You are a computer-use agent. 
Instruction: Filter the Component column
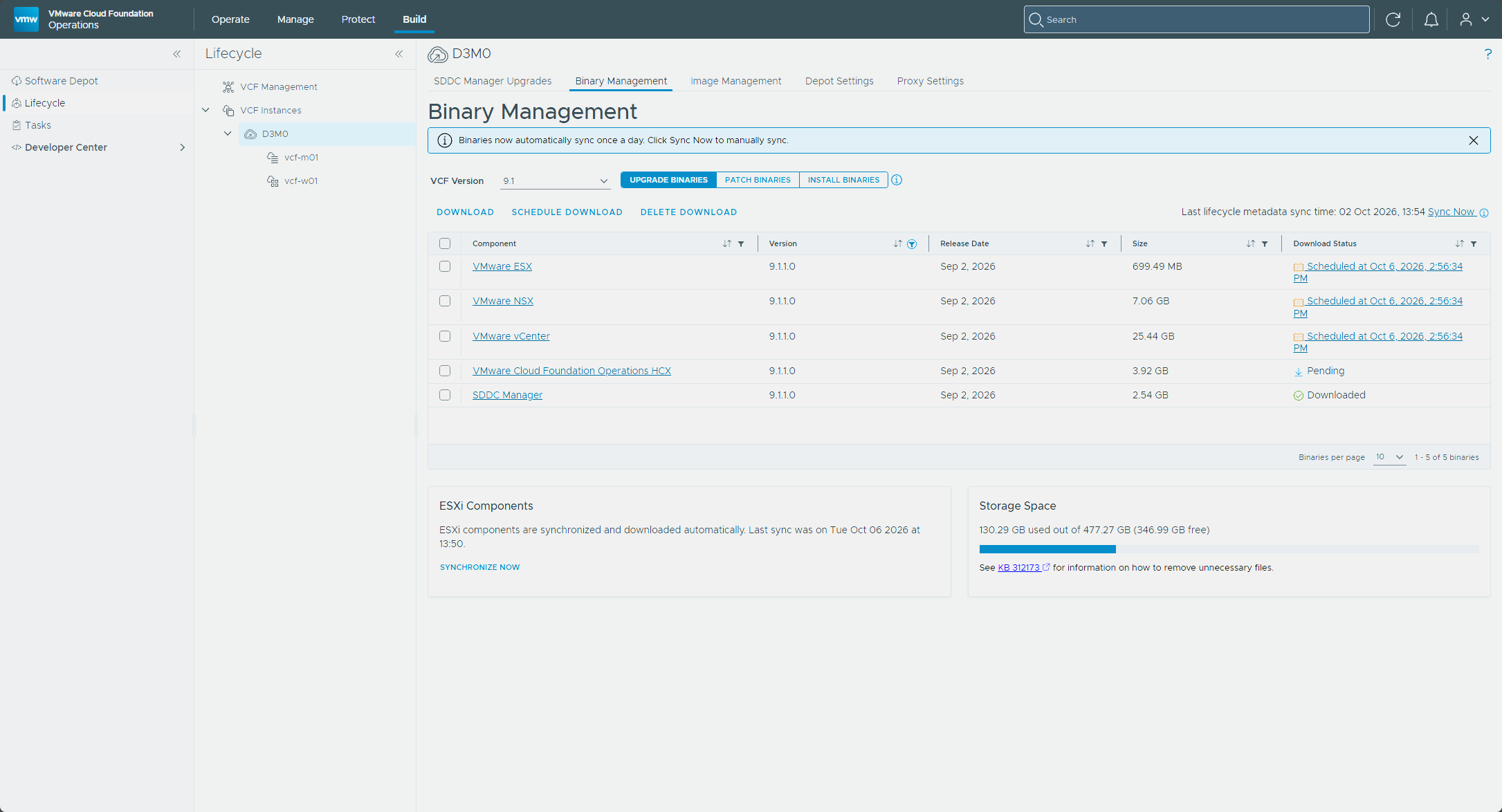[x=741, y=243]
